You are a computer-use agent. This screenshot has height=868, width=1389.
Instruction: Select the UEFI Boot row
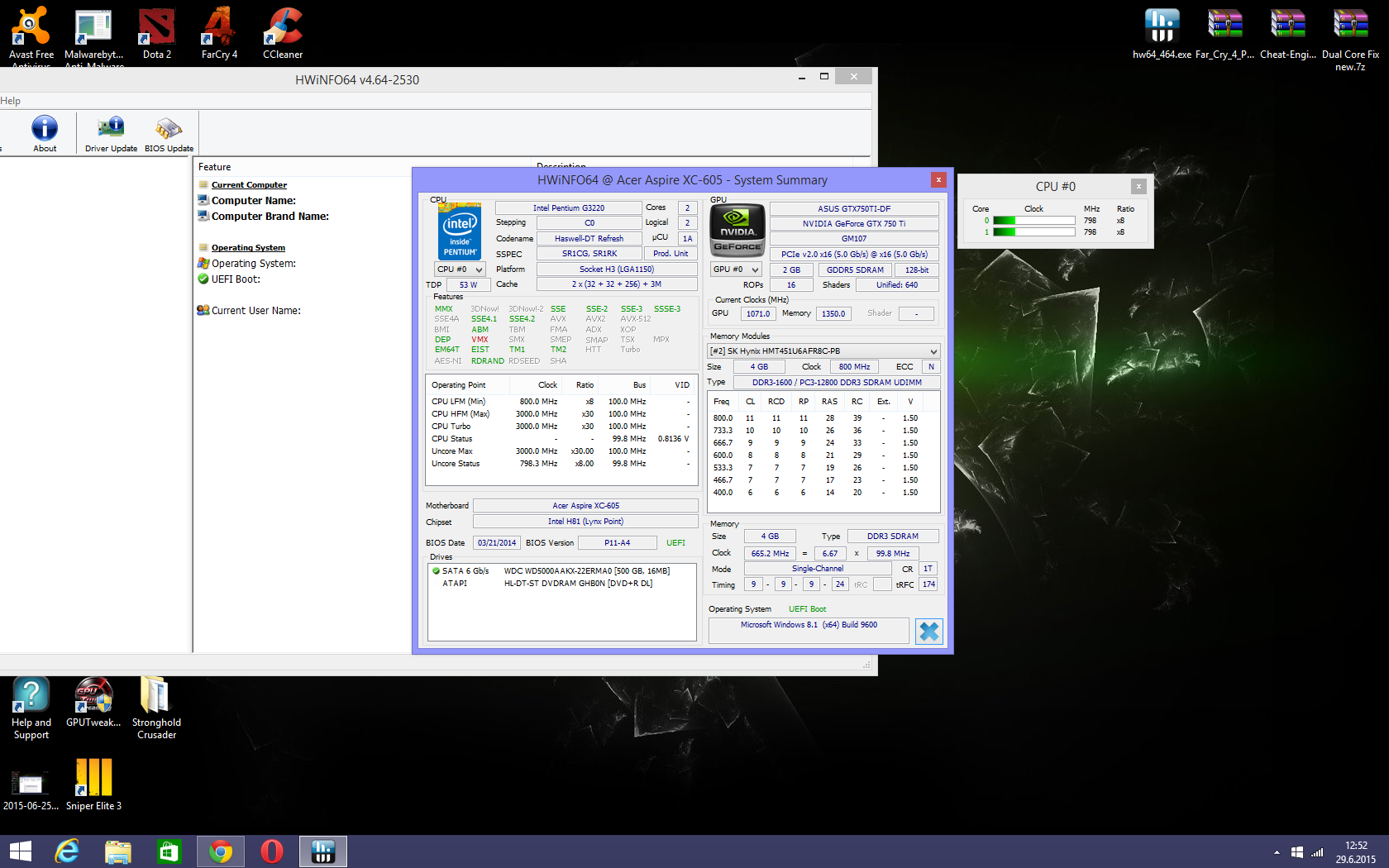[x=236, y=279]
